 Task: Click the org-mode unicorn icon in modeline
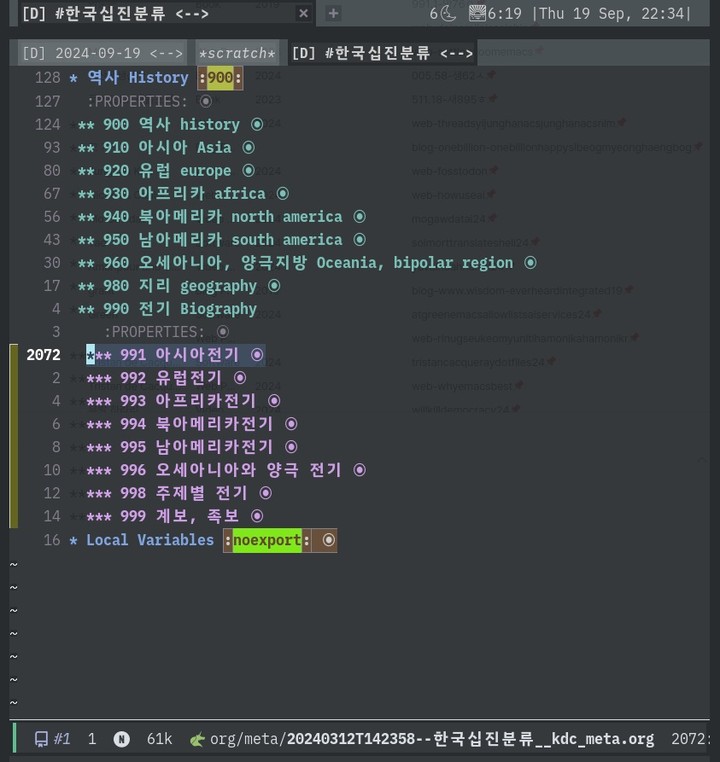(x=197, y=739)
